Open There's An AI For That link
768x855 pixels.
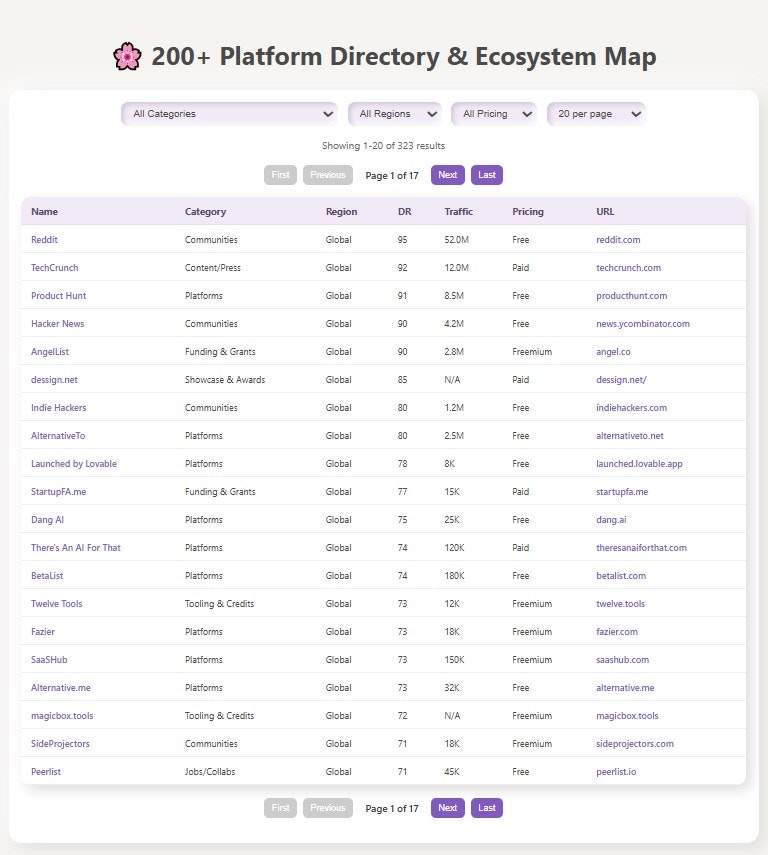click(x=76, y=548)
